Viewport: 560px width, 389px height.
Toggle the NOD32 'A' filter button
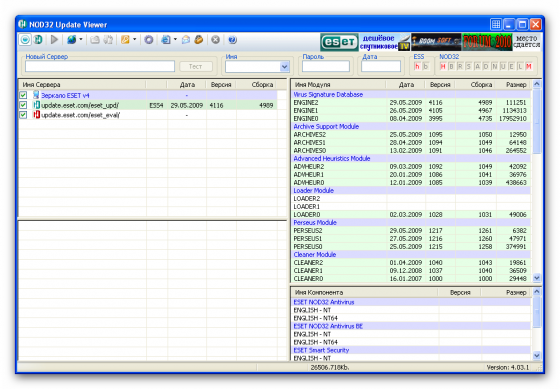(x=477, y=66)
